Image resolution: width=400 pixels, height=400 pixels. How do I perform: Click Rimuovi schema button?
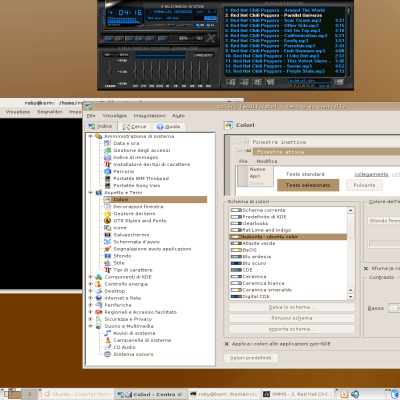(292, 318)
